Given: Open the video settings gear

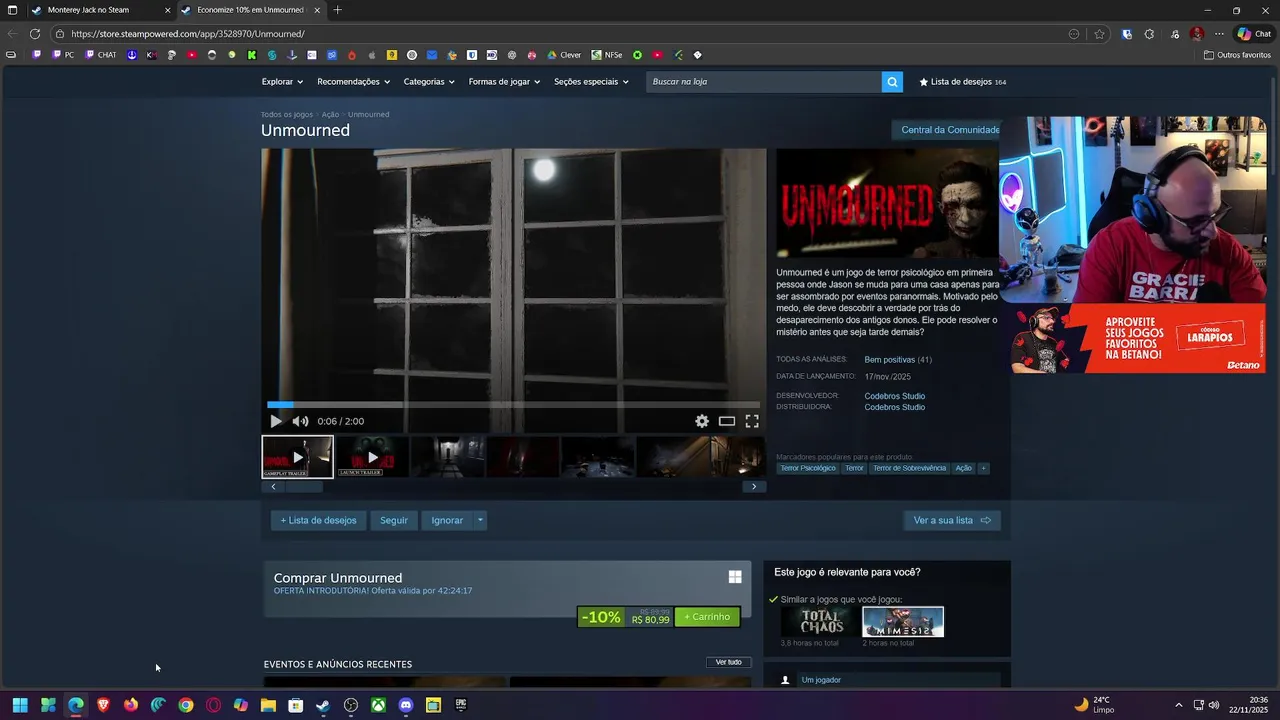Looking at the screenshot, I should coord(702,421).
